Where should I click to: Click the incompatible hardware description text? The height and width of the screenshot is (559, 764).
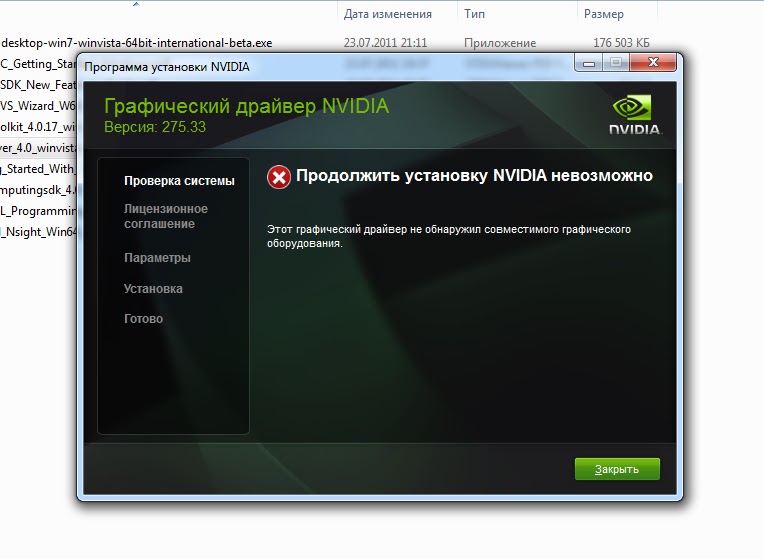click(449, 236)
